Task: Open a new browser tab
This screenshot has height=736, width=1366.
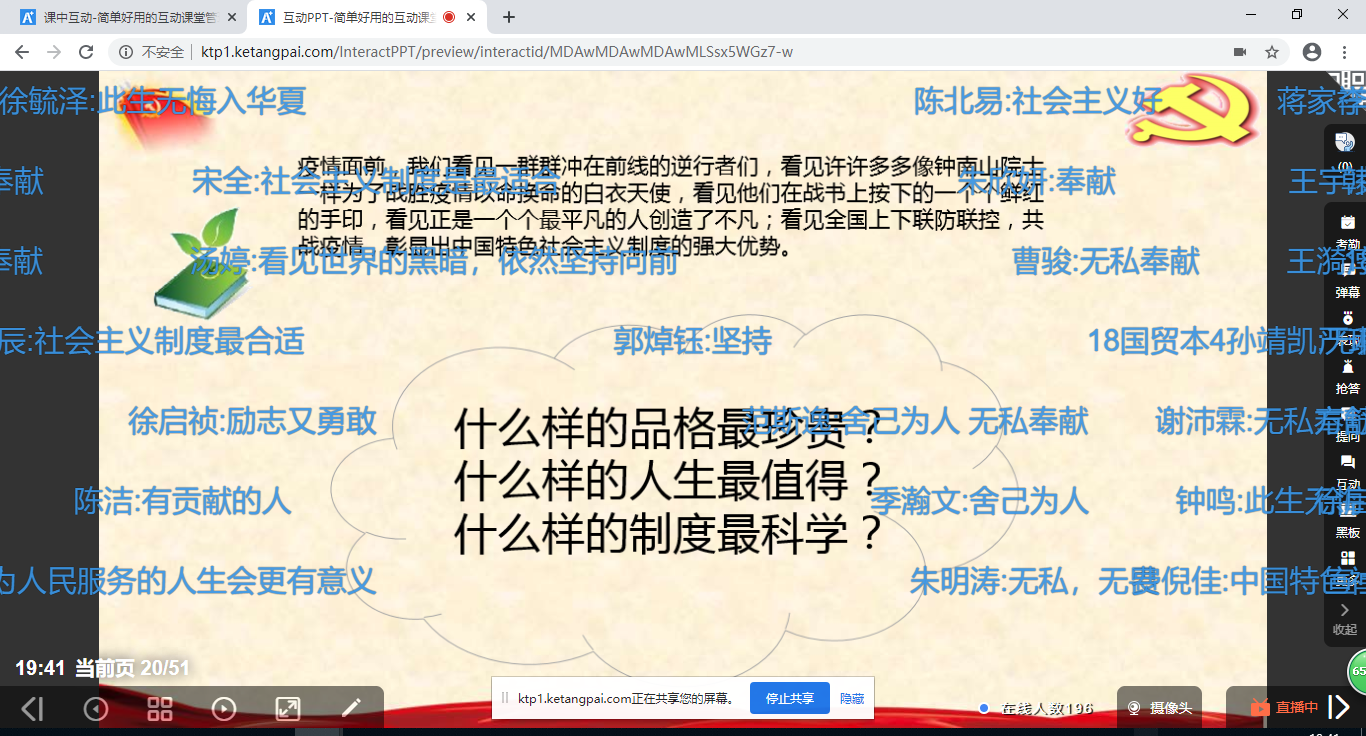Action: click(x=509, y=17)
